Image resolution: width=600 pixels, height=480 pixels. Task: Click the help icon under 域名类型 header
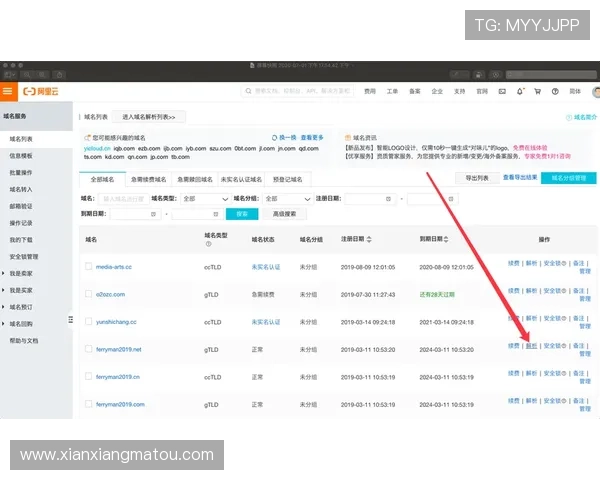pos(209,244)
